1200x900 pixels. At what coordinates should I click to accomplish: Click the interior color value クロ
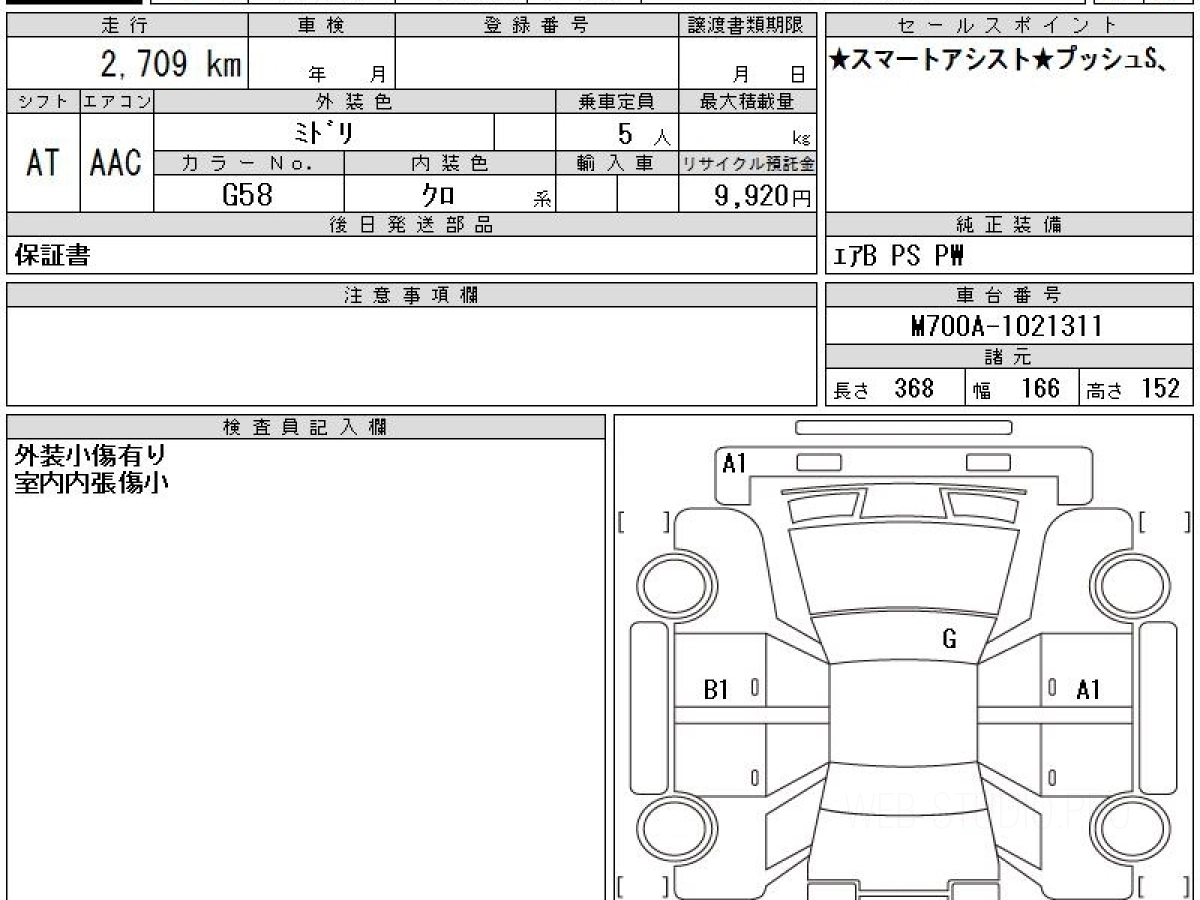coord(439,195)
